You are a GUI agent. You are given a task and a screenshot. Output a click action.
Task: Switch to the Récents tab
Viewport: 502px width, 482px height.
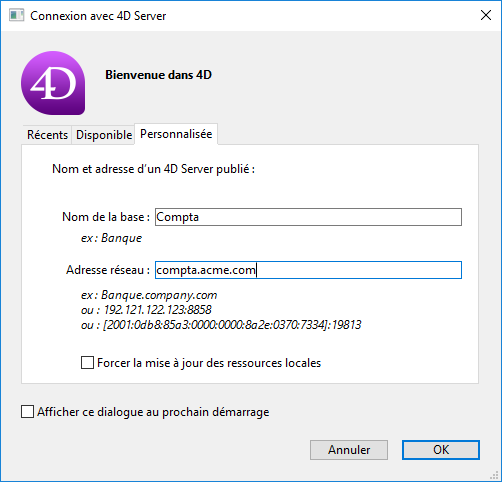coord(47,135)
